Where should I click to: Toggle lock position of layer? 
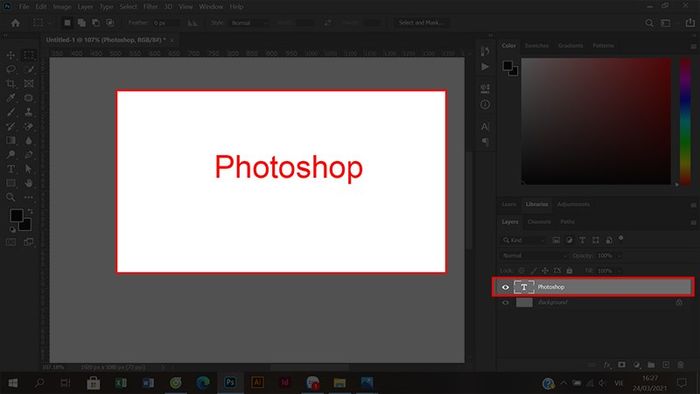coord(545,270)
